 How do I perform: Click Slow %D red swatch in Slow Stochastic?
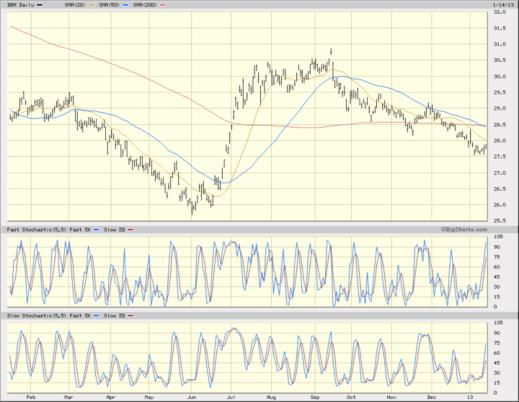(x=130, y=315)
